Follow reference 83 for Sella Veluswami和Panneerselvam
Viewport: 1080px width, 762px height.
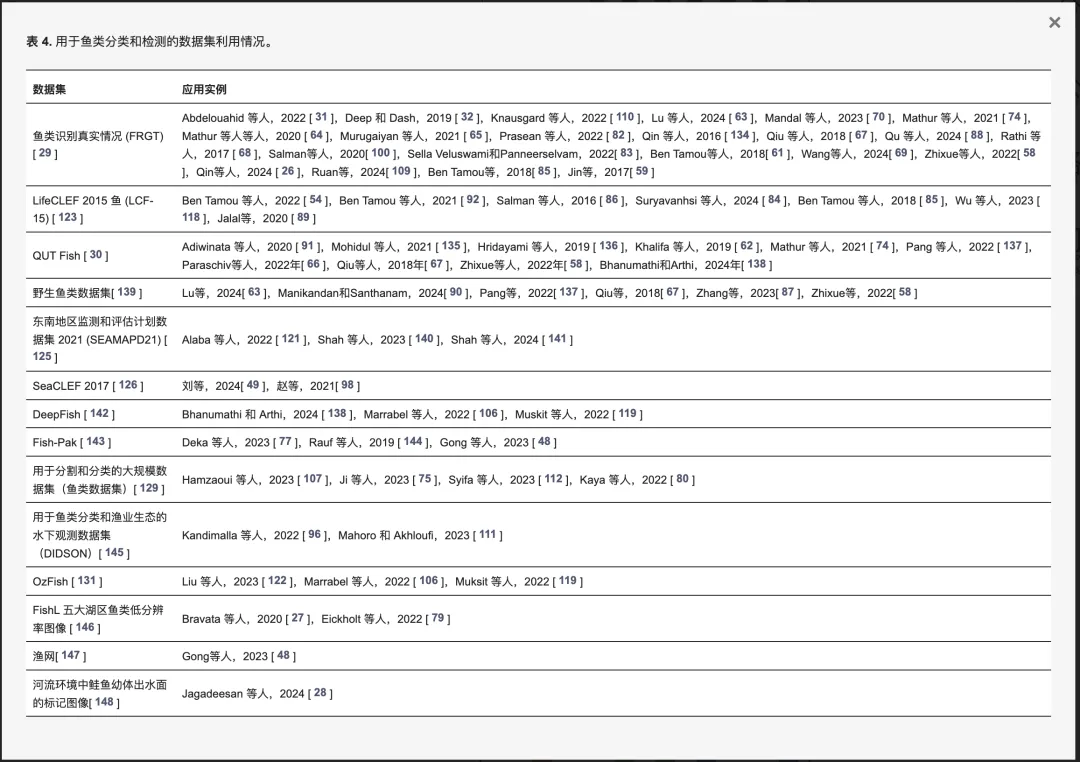pos(626,153)
